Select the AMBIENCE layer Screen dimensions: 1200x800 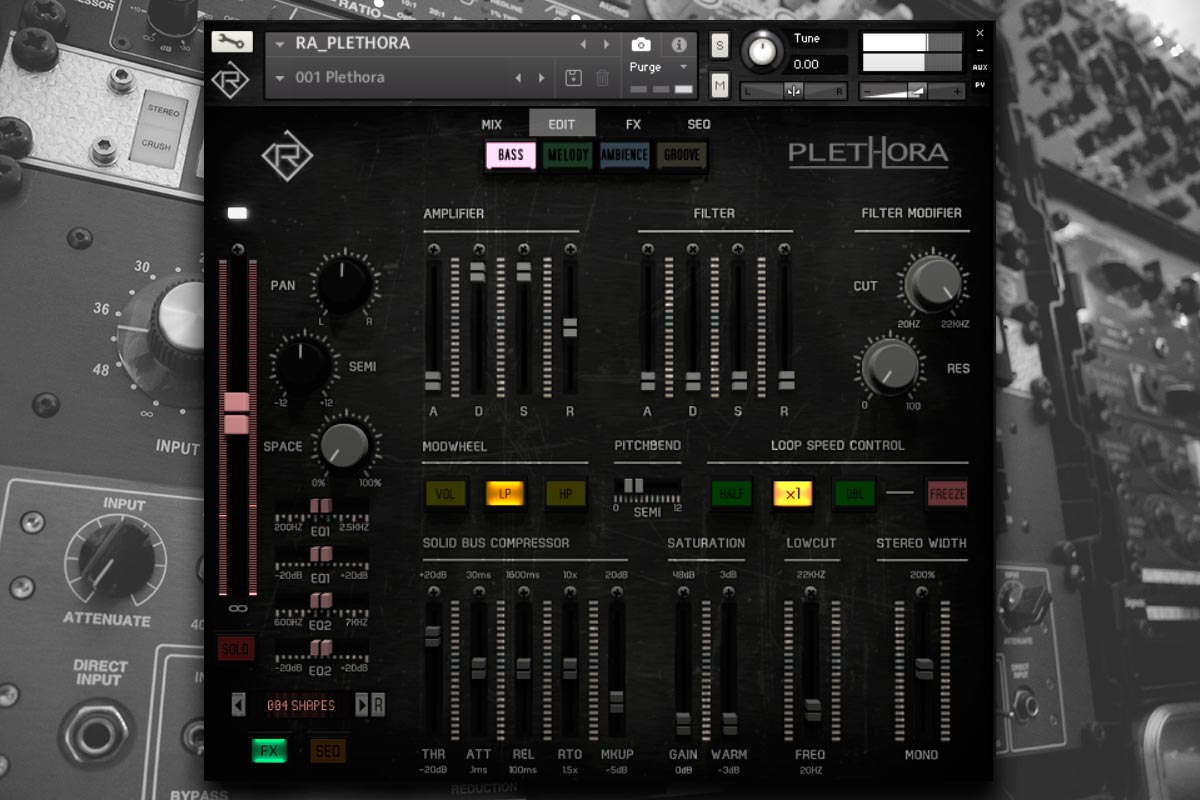(624, 155)
